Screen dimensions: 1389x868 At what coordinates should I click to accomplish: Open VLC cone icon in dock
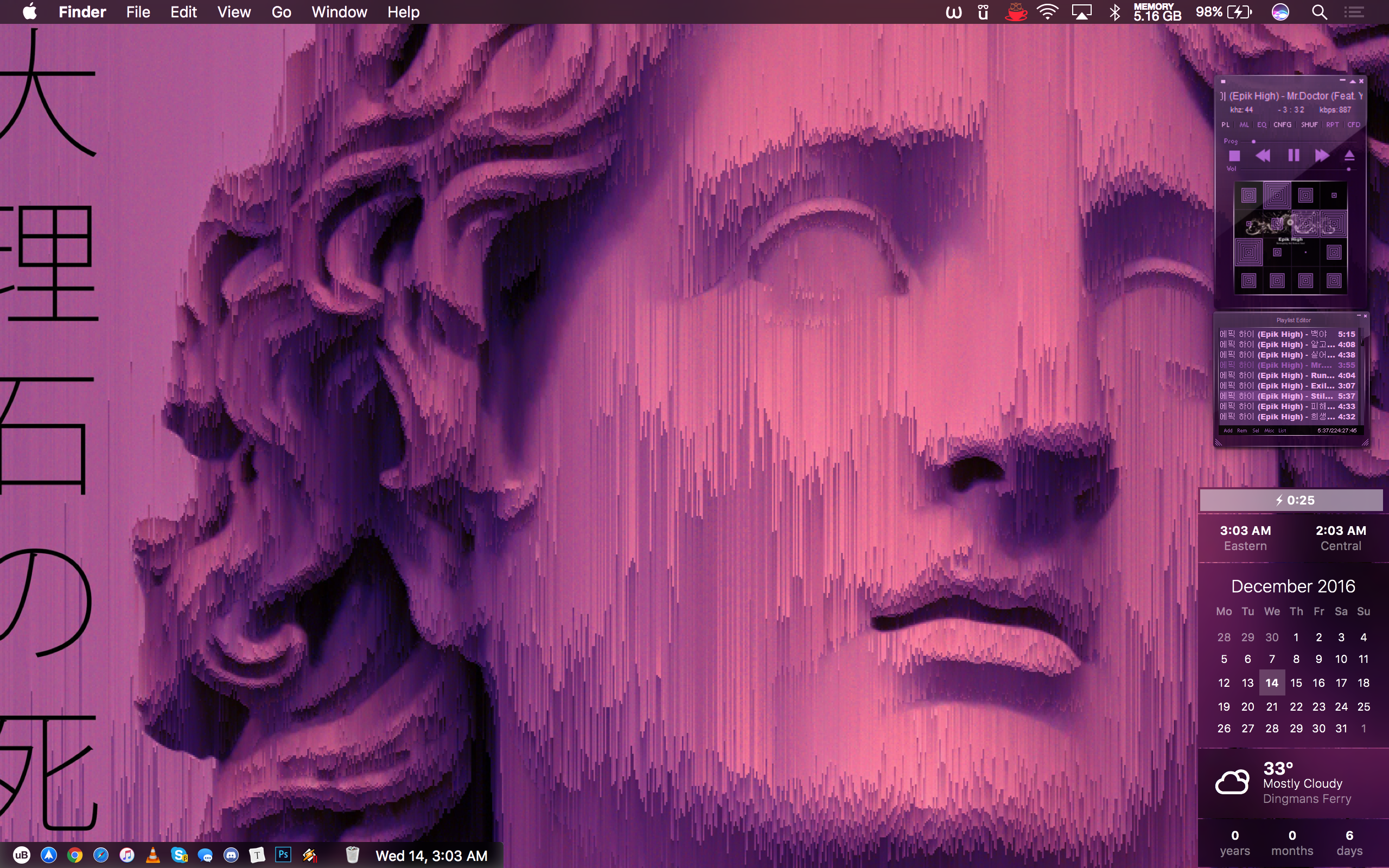click(x=152, y=856)
